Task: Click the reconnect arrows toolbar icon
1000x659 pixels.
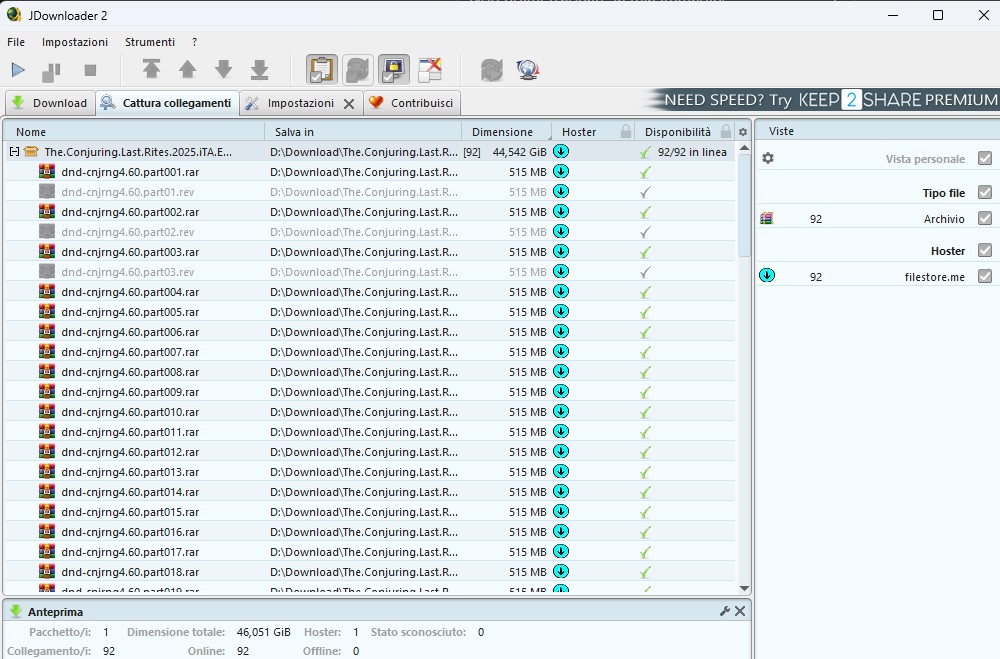Action: (492, 70)
